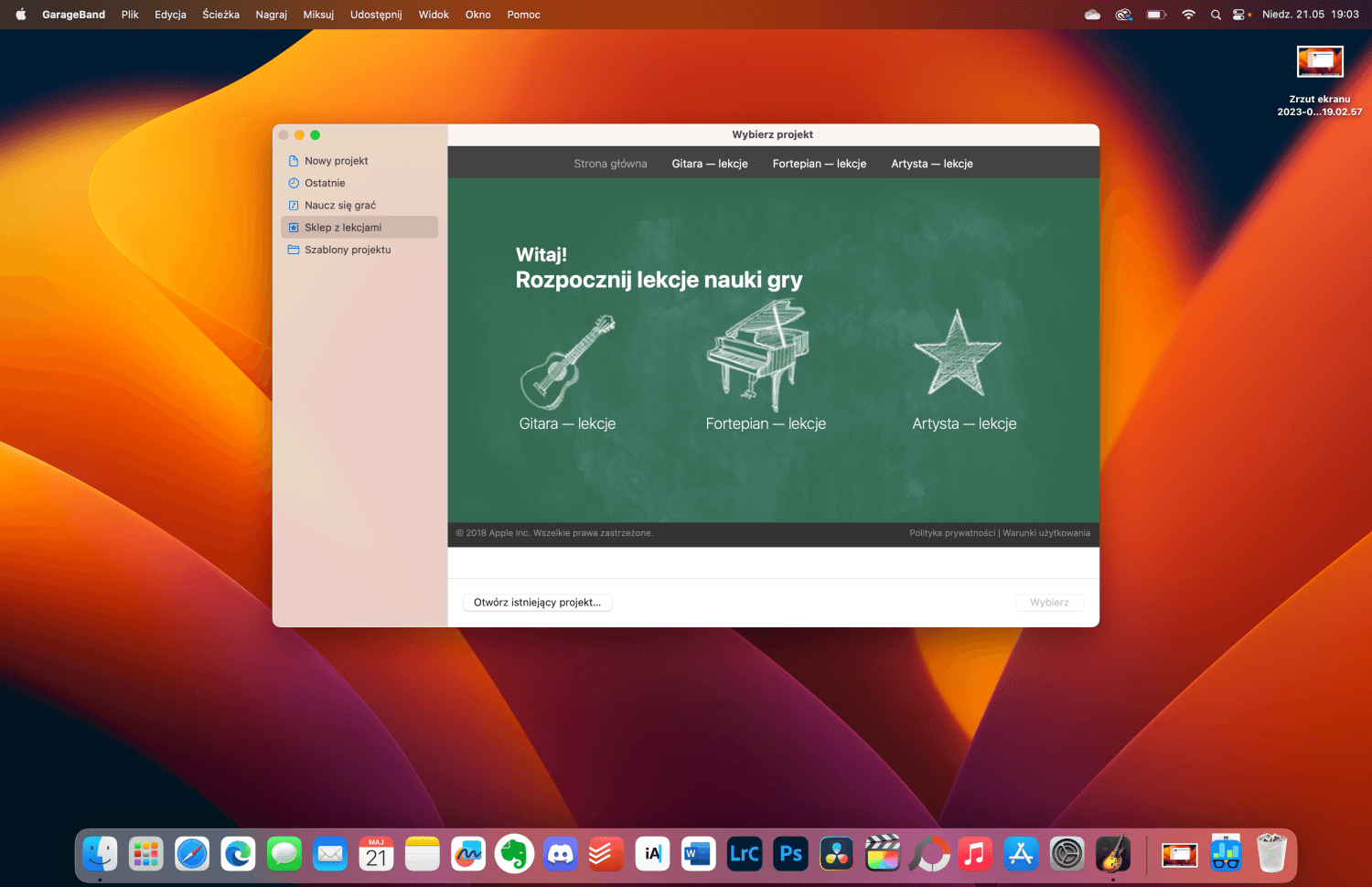The width and height of the screenshot is (1372, 887).
Task: Switch to the Strona główna tab
Action: [x=610, y=164]
